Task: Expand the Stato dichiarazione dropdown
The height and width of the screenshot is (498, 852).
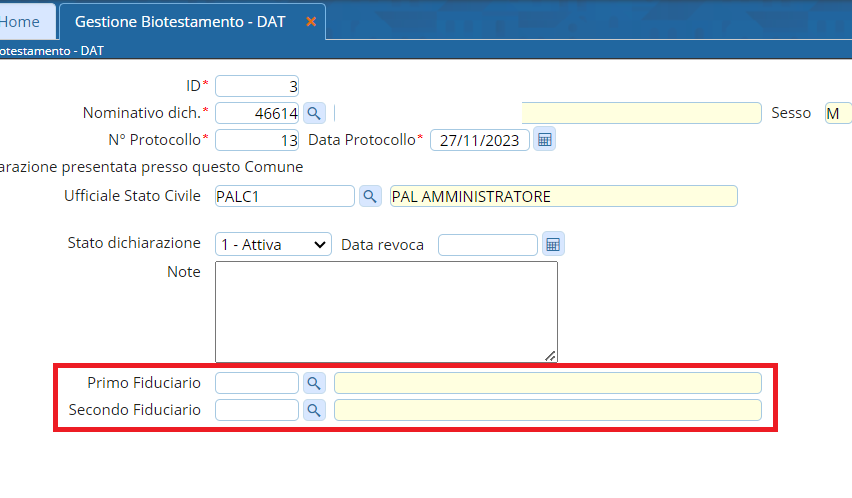Action: (273, 245)
